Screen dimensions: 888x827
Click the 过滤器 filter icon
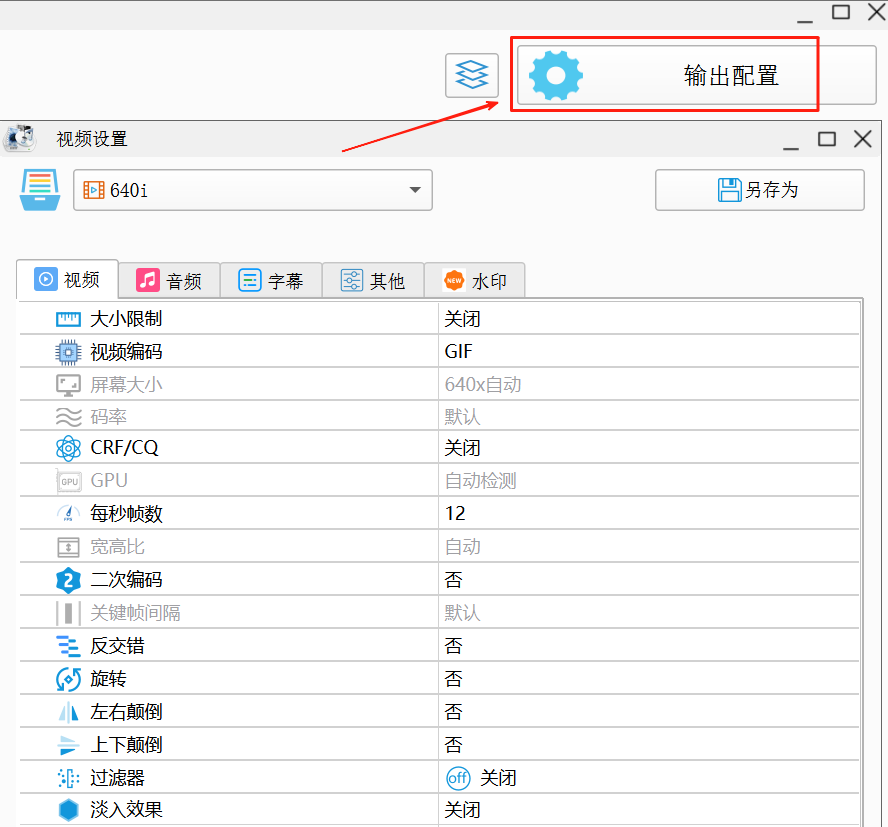coord(69,778)
